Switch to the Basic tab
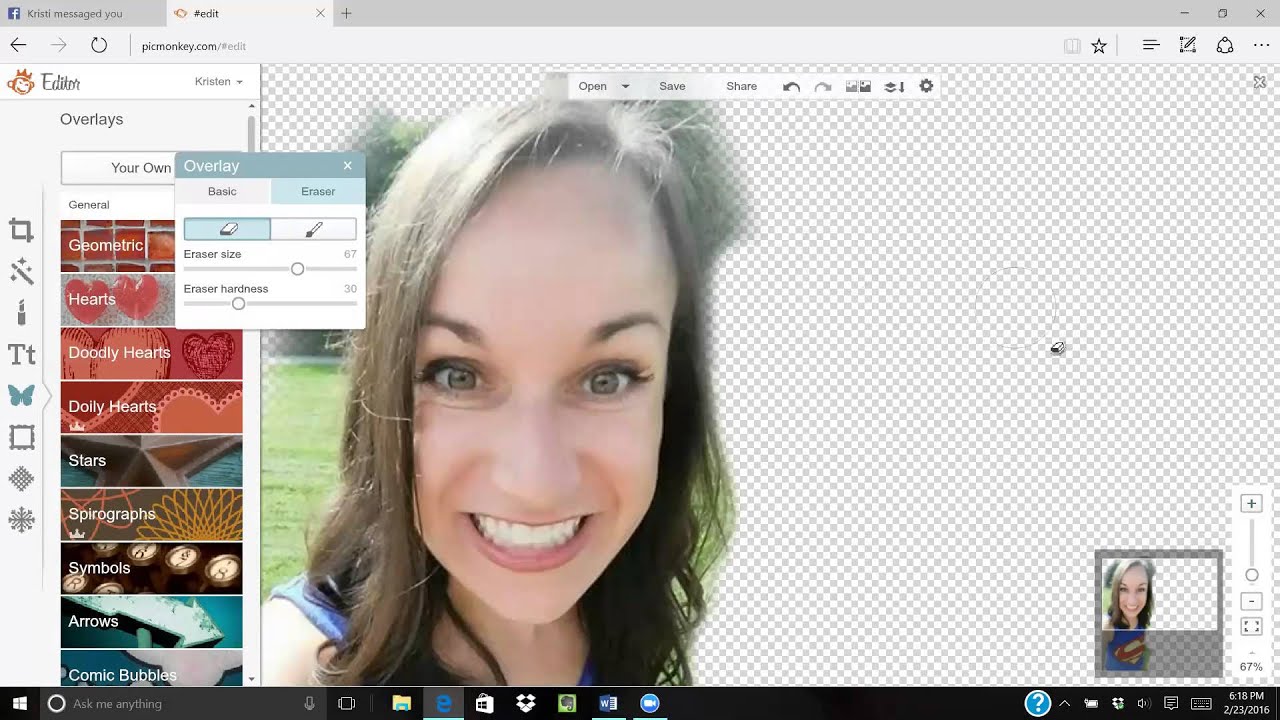The height and width of the screenshot is (720, 1280). 222,191
